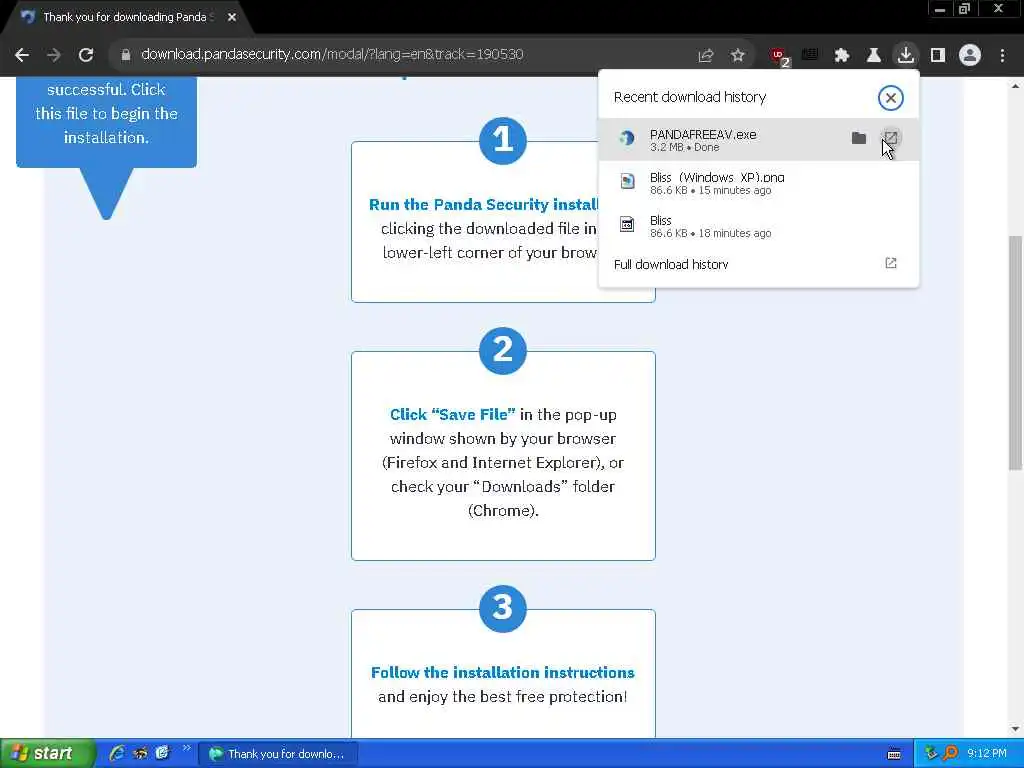Open the Extensions puzzle menu
Image resolution: width=1024 pixels, height=768 pixels.
pyautogui.click(x=842, y=56)
